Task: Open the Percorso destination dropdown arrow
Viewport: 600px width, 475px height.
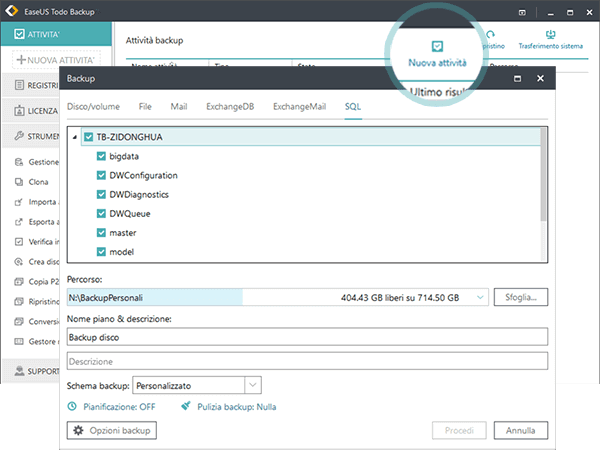Action: [x=480, y=297]
